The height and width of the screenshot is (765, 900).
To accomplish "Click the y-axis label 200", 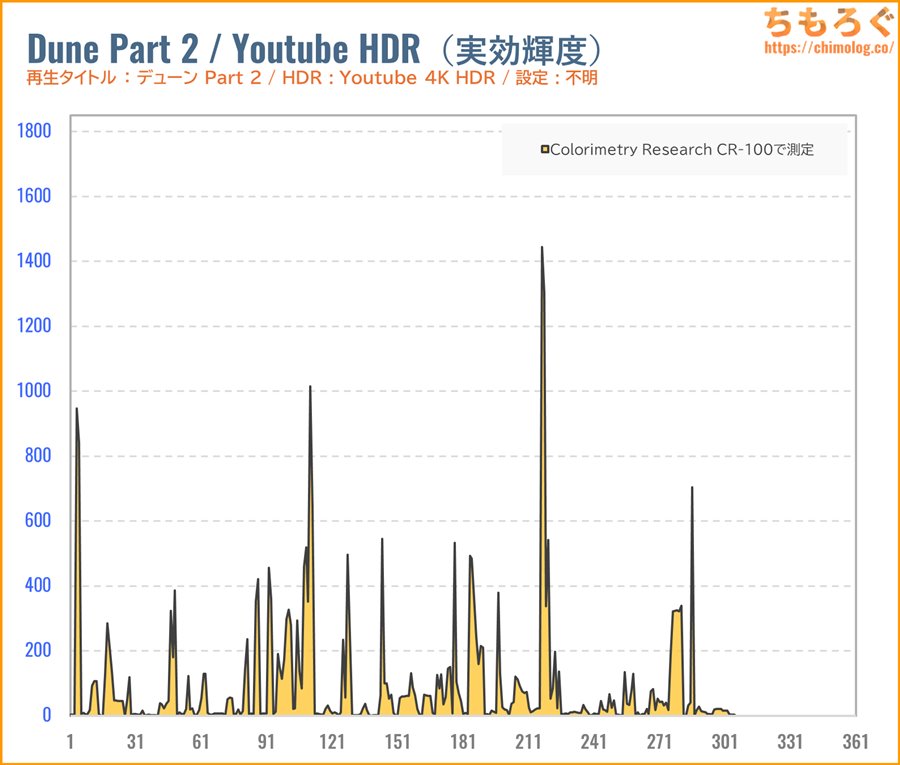I will click(38, 650).
